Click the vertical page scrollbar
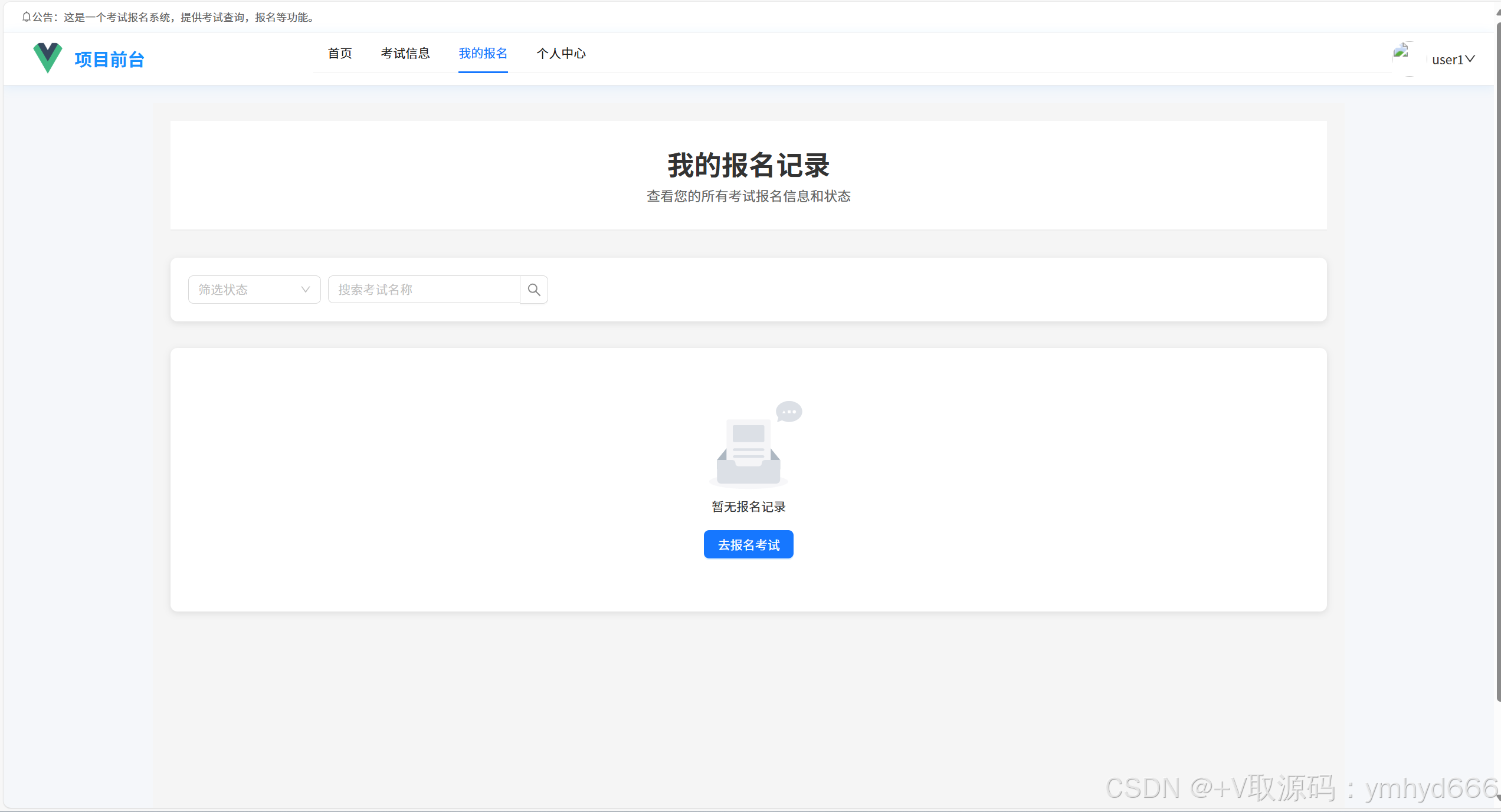The width and height of the screenshot is (1501, 812). tap(1498, 354)
